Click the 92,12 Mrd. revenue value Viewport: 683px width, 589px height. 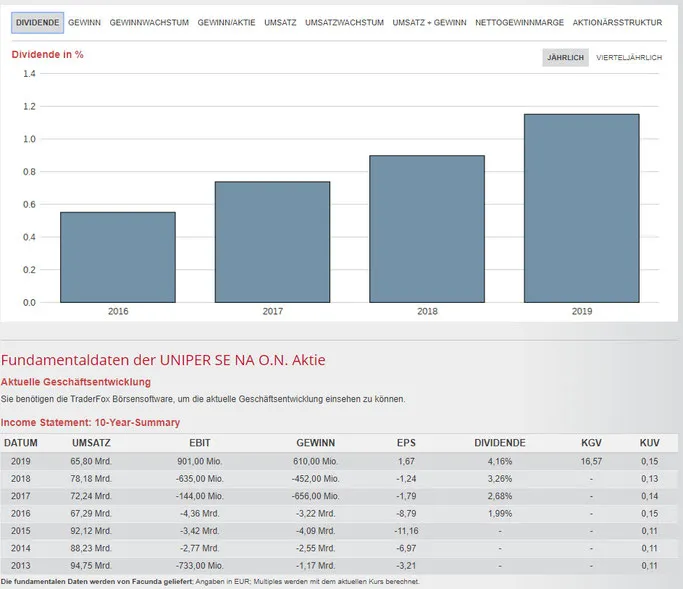tap(91, 531)
